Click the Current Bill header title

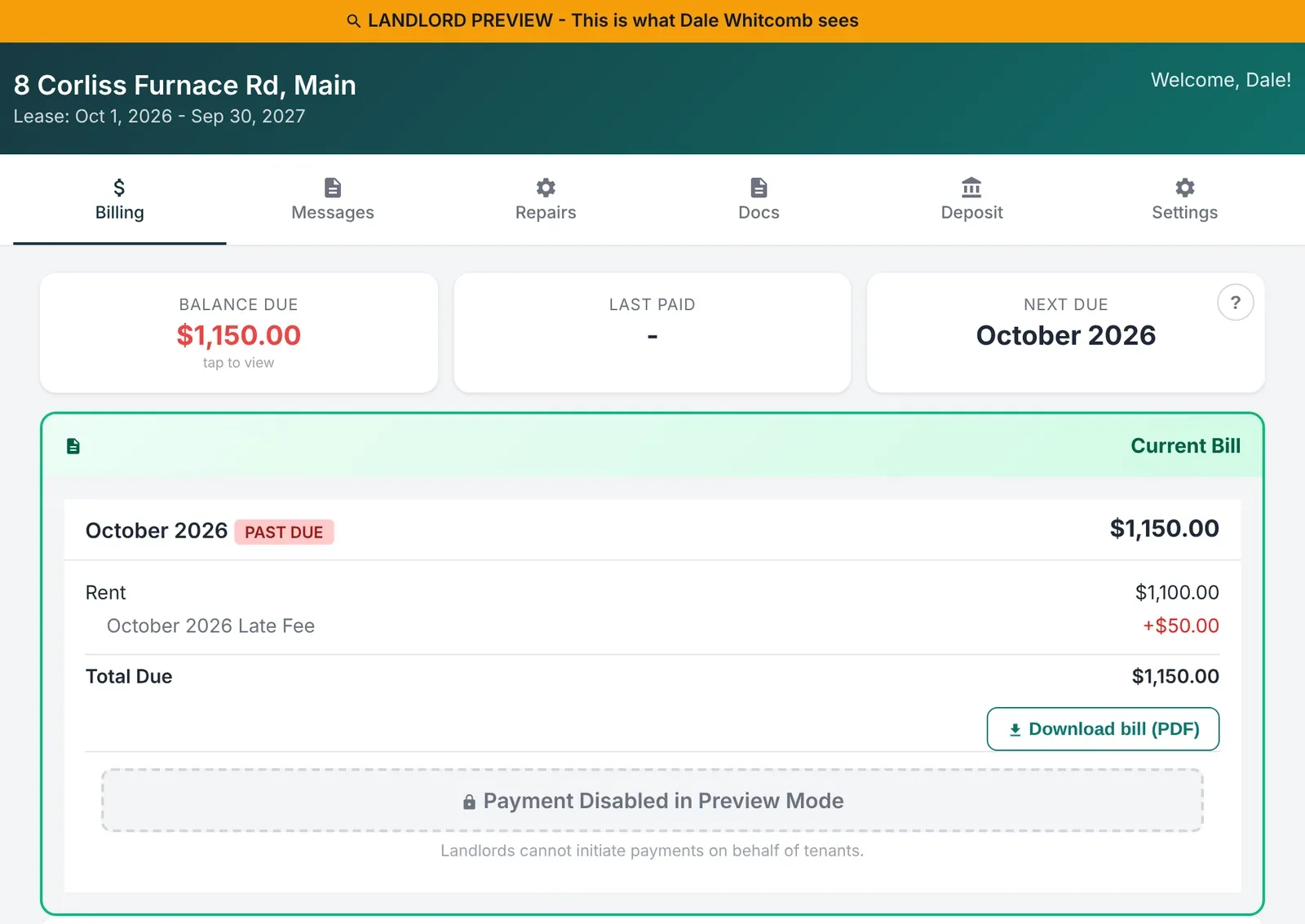pos(1185,446)
